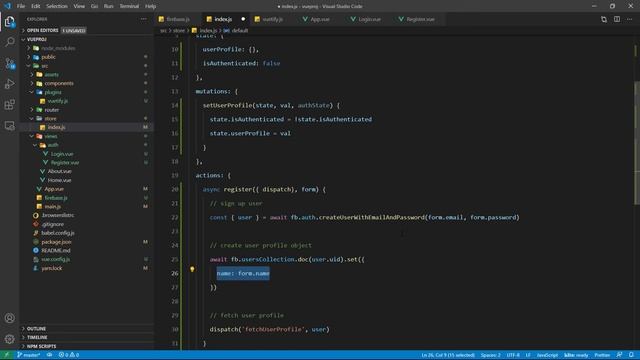Viewport: 640px width, 360px height.
Task: Expand the components folder
Action: coord(87,83)
